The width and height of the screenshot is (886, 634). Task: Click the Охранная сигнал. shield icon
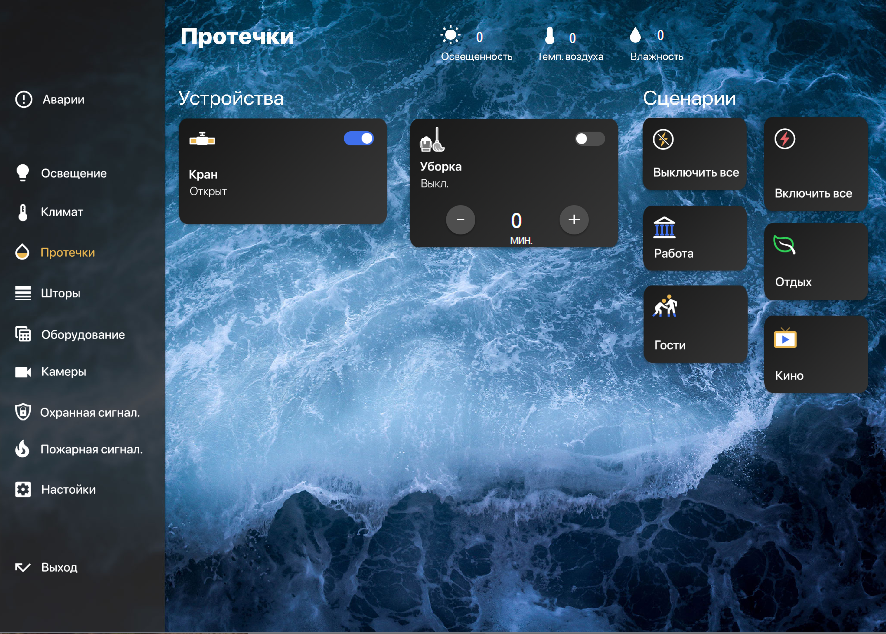pos(23,411)
